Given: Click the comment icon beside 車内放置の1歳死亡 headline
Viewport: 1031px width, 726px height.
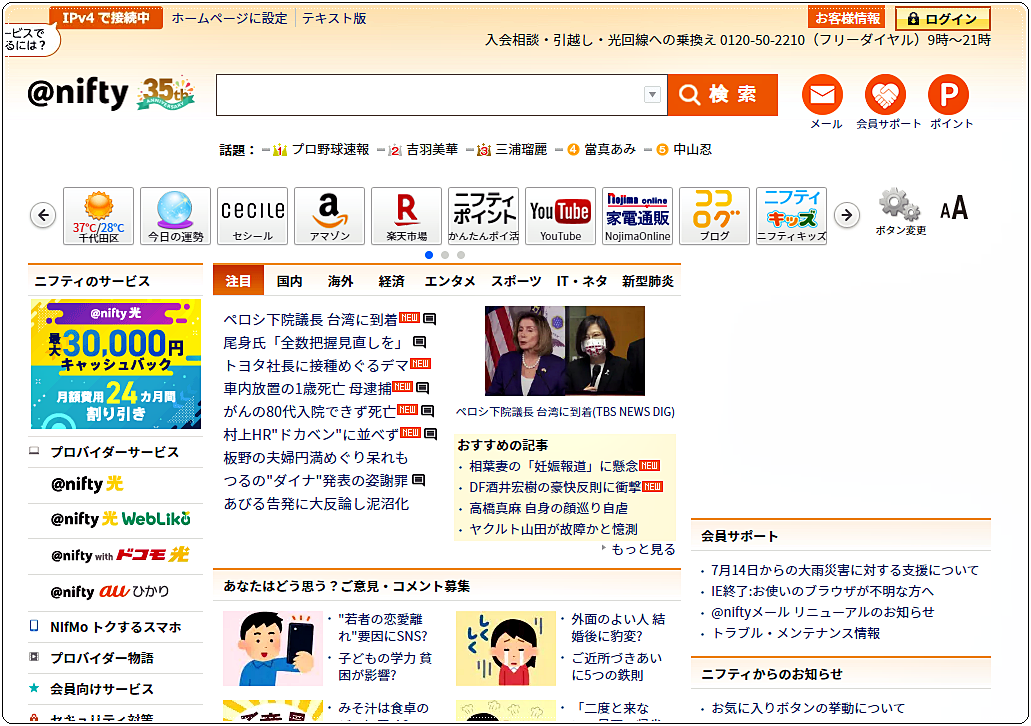Looking at the screenshot, I should (x=423, y=388).
